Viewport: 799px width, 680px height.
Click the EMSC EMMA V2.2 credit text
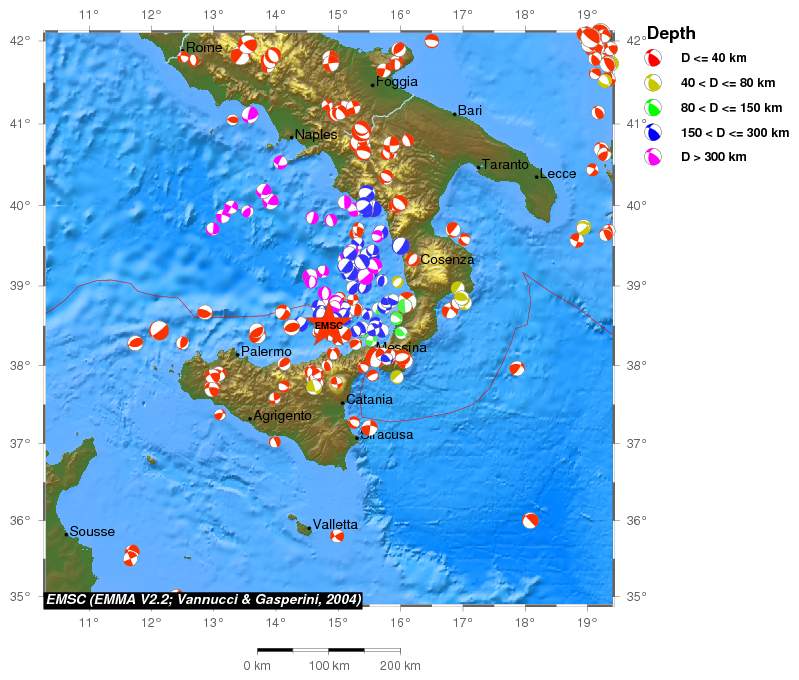point(204,599)
